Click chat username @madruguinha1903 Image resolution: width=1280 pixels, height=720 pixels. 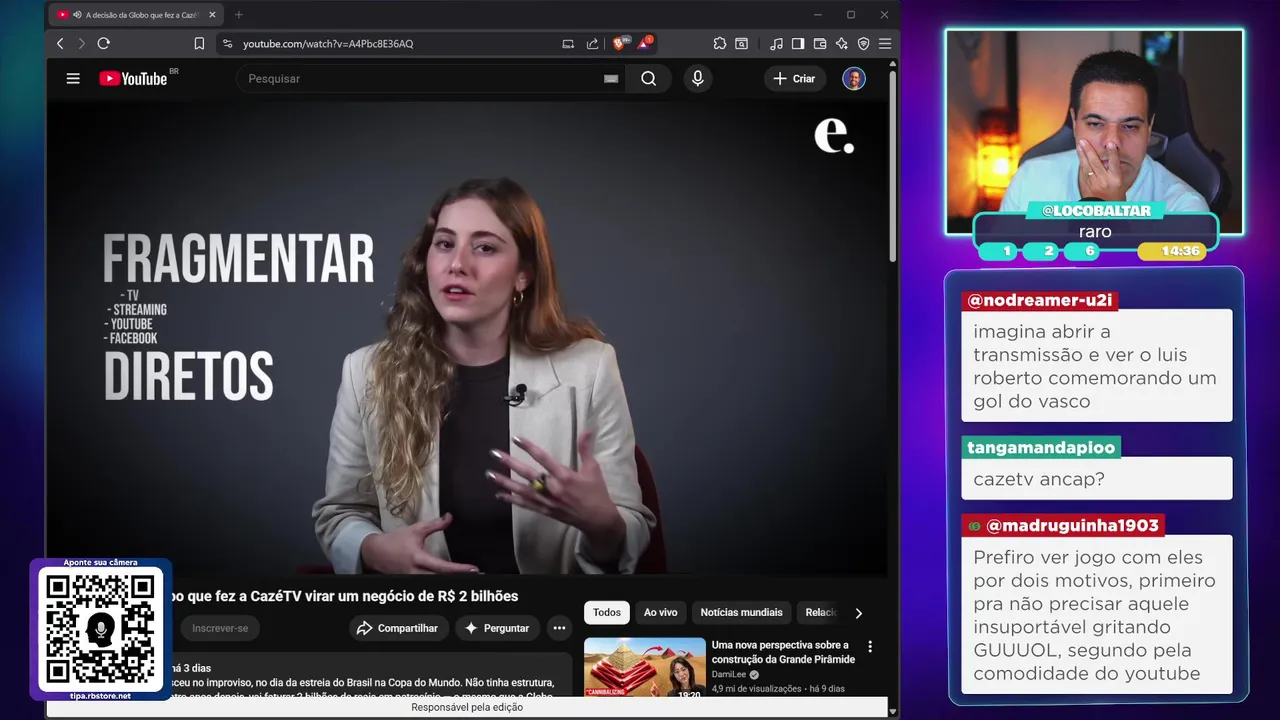[1063, 525]
